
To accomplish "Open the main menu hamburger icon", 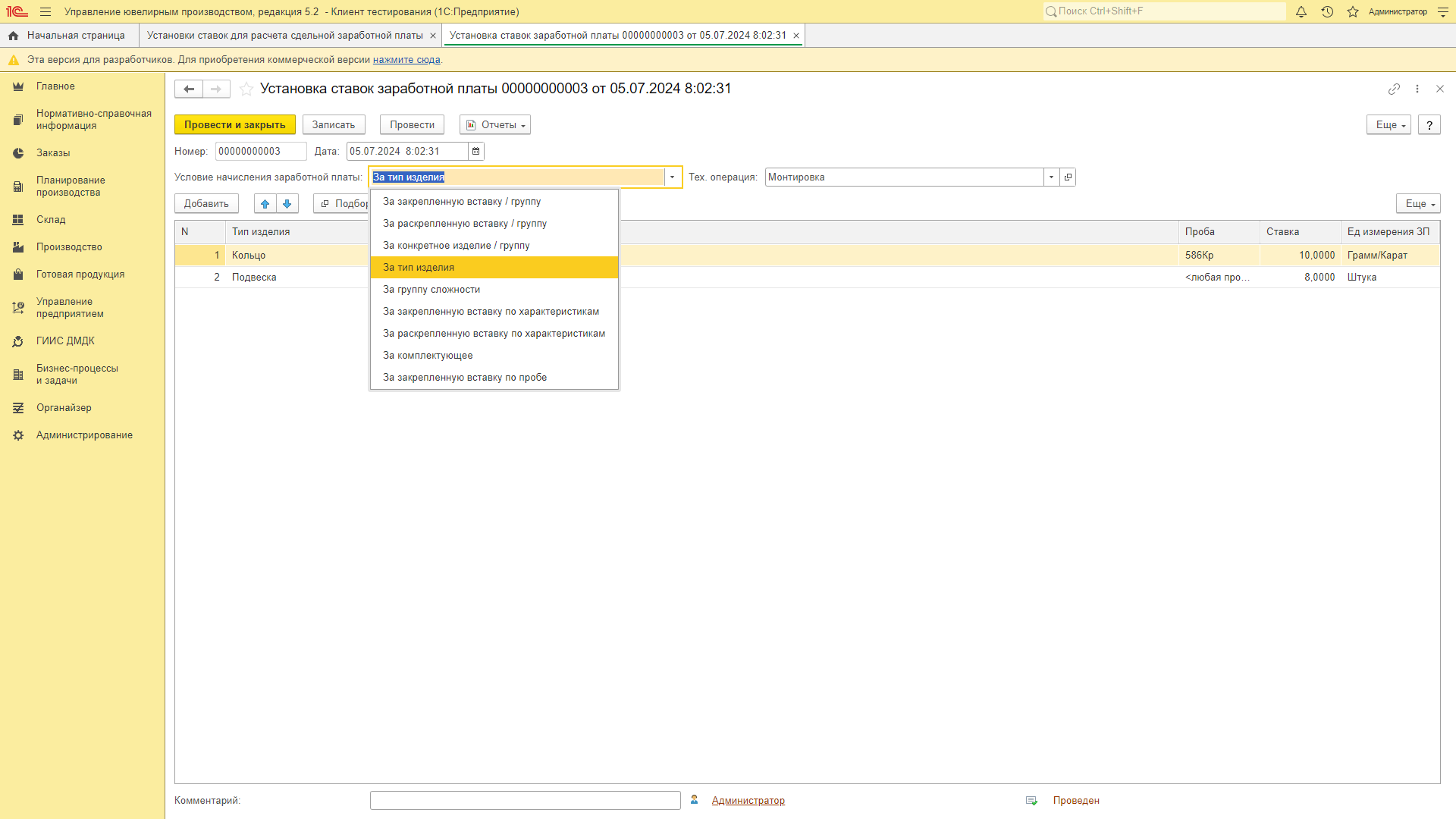I will [45, 12].
